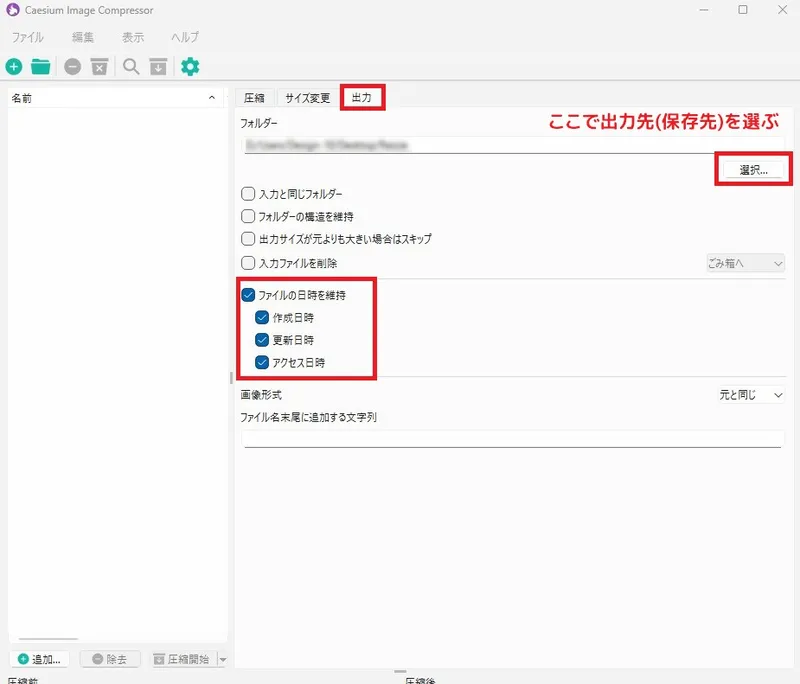Click the 圧縮開始 button
Image resolution: width=800 pixels, height=684 pixels.
(x=183, y=660)
